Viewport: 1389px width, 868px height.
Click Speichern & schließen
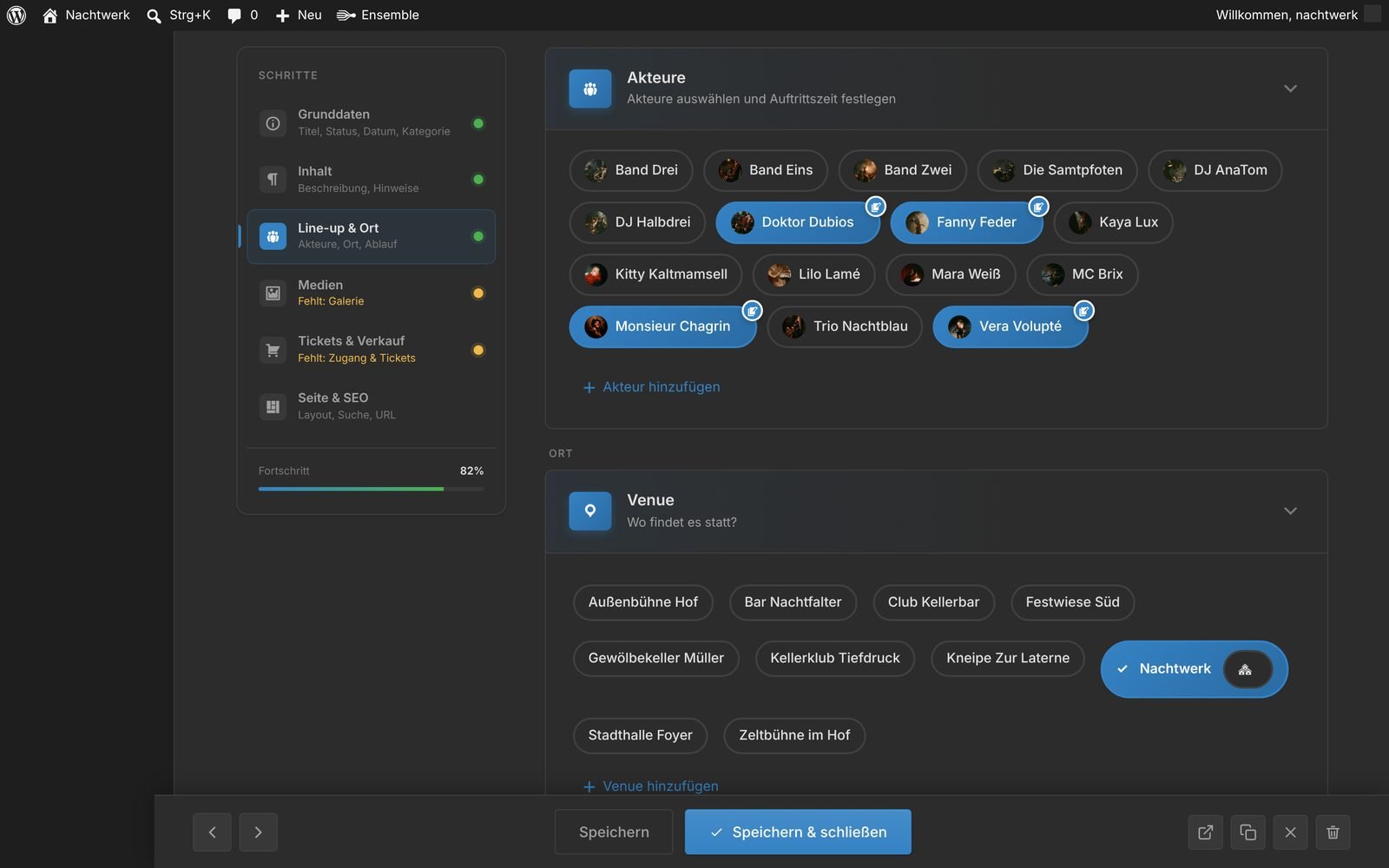pyautogui.click(x=798, y=832)
